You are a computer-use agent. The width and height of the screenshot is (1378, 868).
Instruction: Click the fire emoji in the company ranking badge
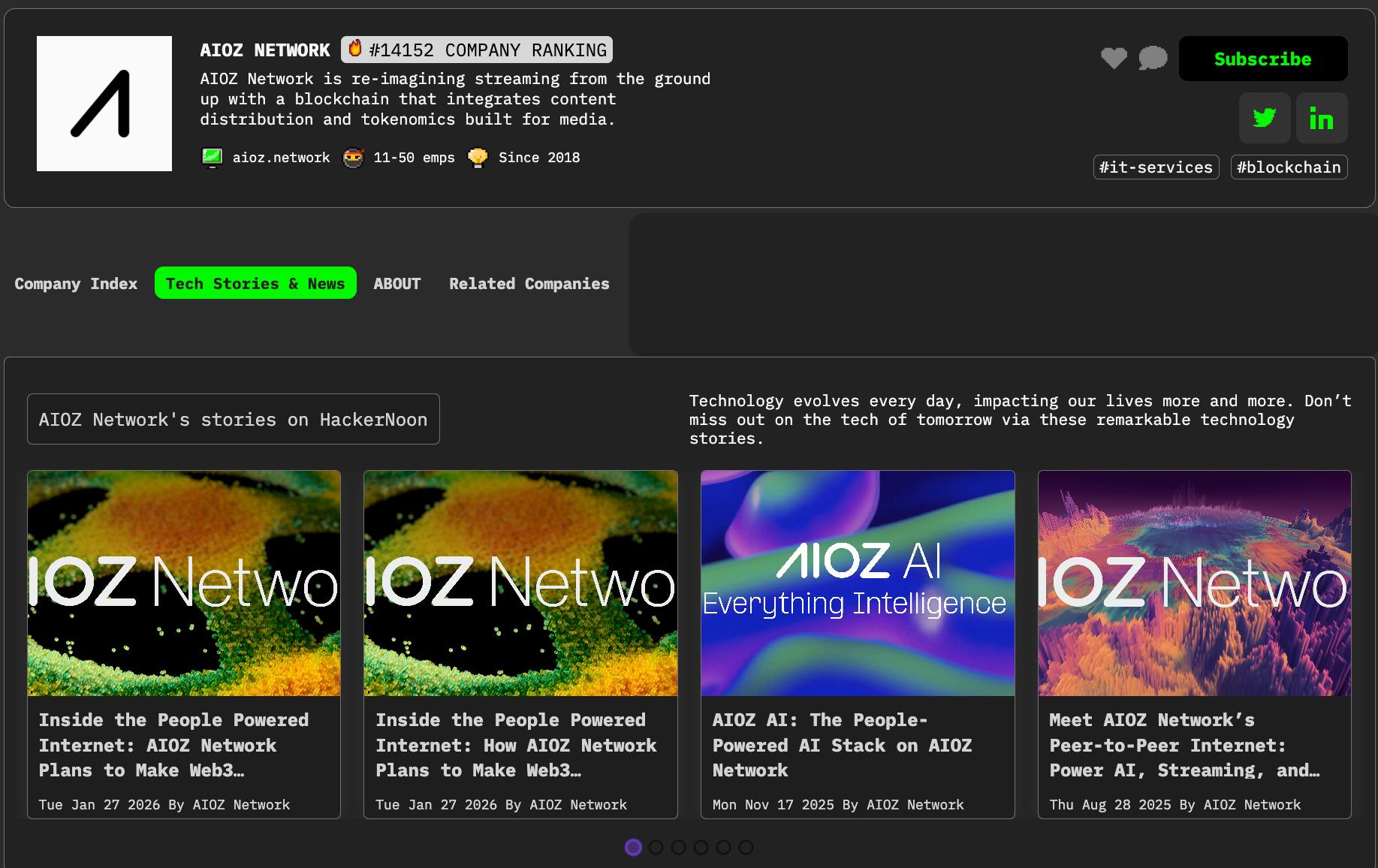354,49
